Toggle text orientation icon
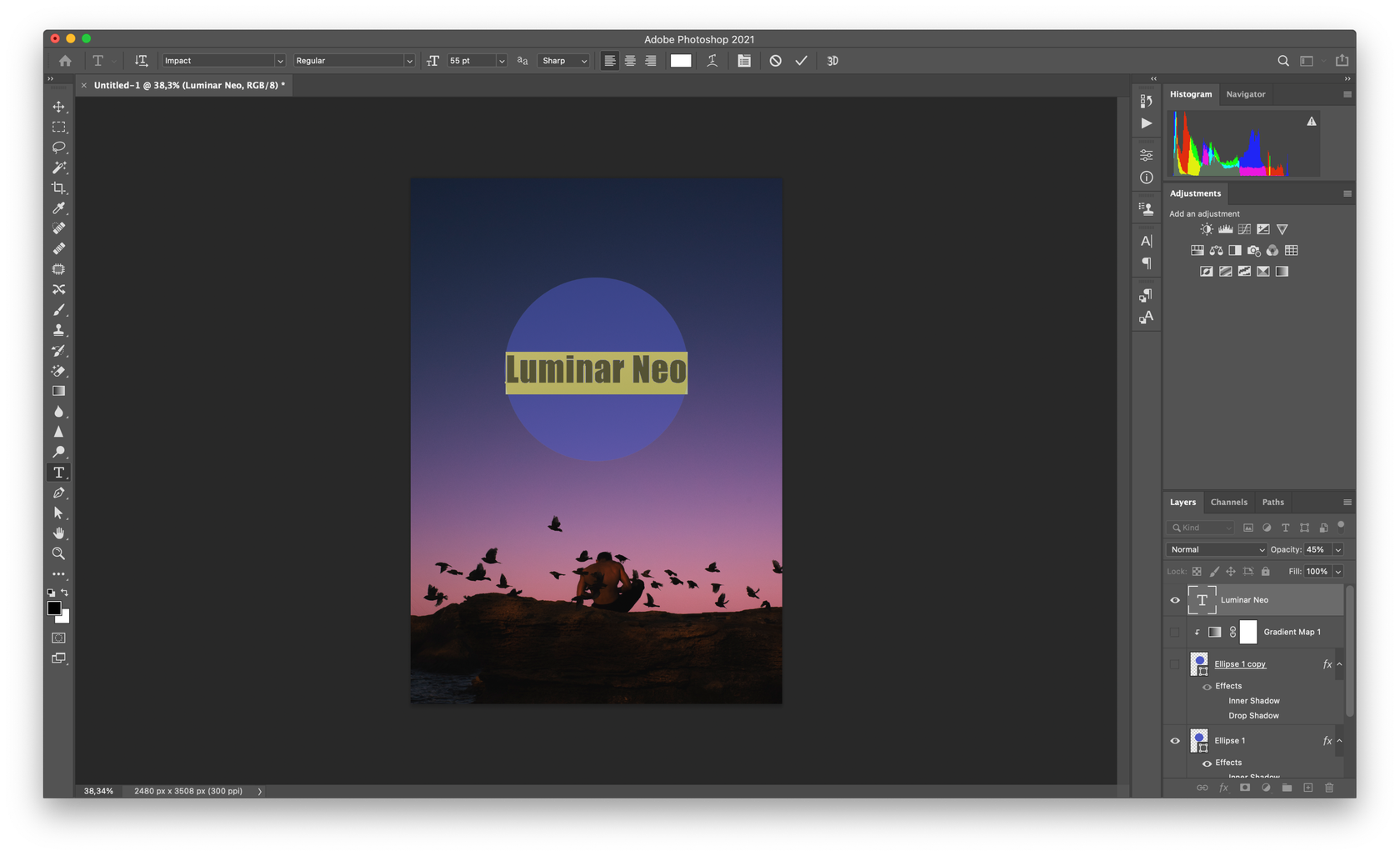Viewport: 1400px width, 856px height. 141,61
